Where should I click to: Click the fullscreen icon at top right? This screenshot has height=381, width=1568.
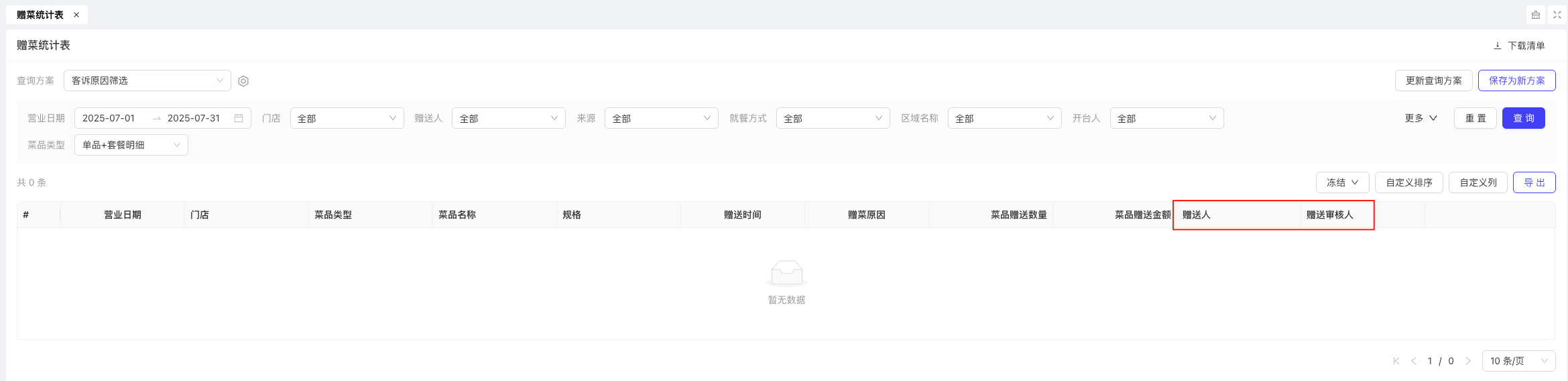click(x=1557, y=15)
